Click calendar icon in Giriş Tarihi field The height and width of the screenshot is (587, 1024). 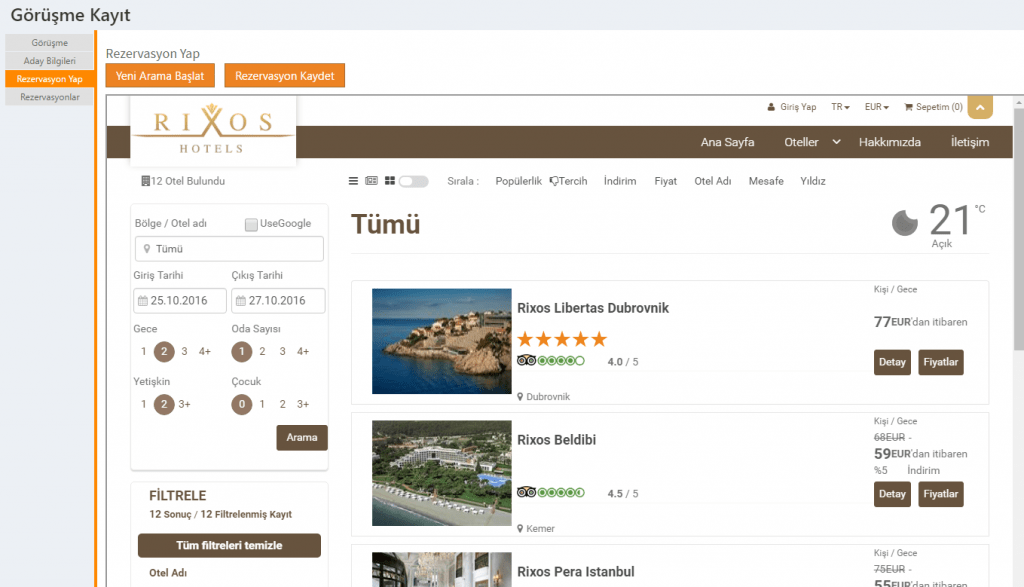tap(142, 301)
